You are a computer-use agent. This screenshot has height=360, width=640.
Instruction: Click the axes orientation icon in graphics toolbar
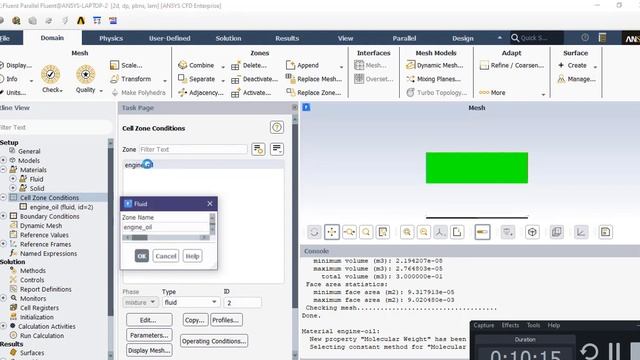point(440,232)
